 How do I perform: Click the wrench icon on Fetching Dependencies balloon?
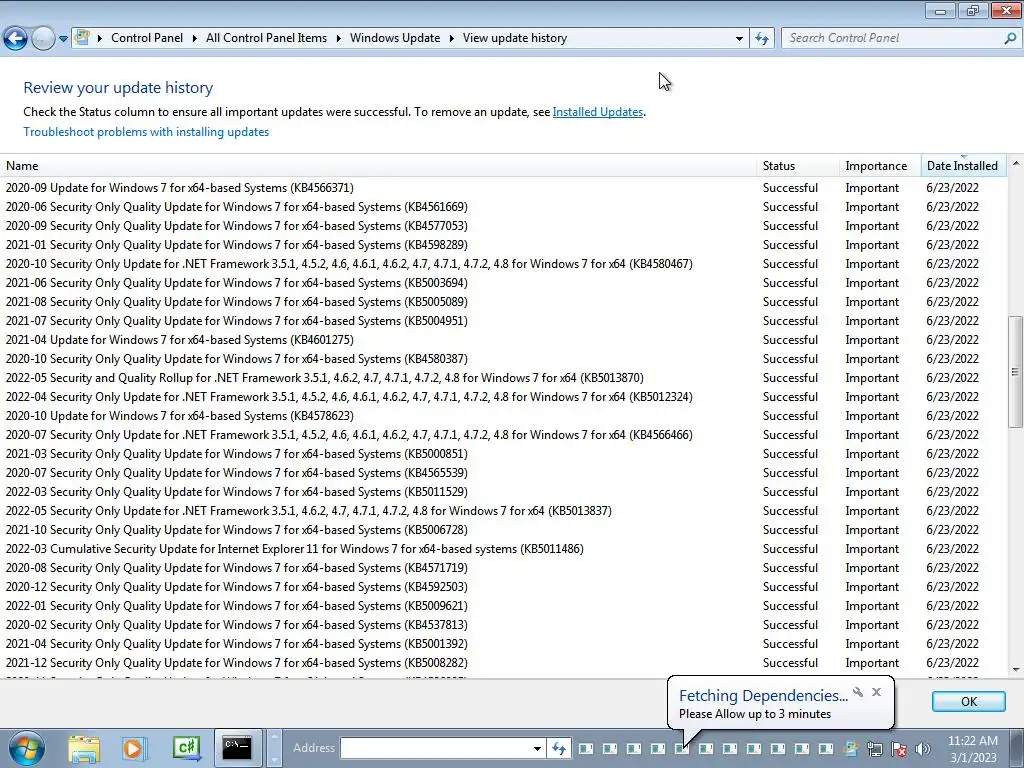click(857, 692)
